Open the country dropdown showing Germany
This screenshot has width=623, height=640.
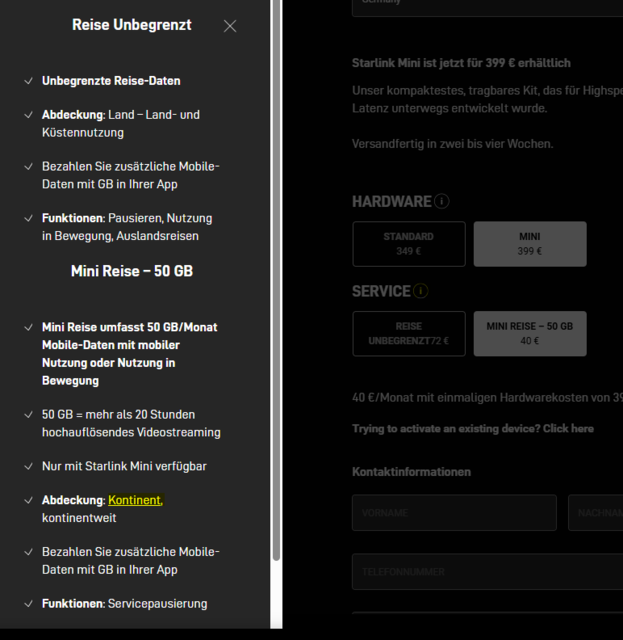[x=487, y=5]
